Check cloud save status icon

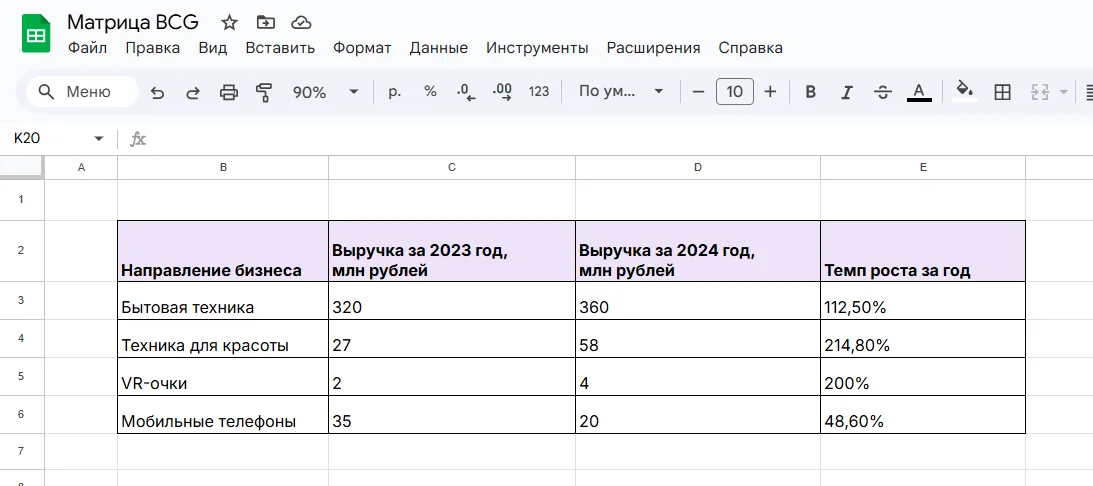301,23
